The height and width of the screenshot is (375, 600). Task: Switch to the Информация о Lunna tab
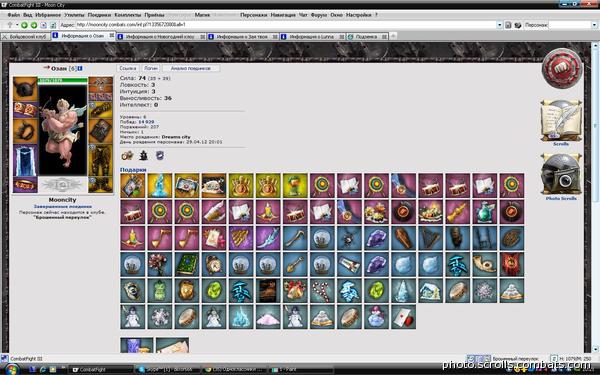click(x=312, y=37)
